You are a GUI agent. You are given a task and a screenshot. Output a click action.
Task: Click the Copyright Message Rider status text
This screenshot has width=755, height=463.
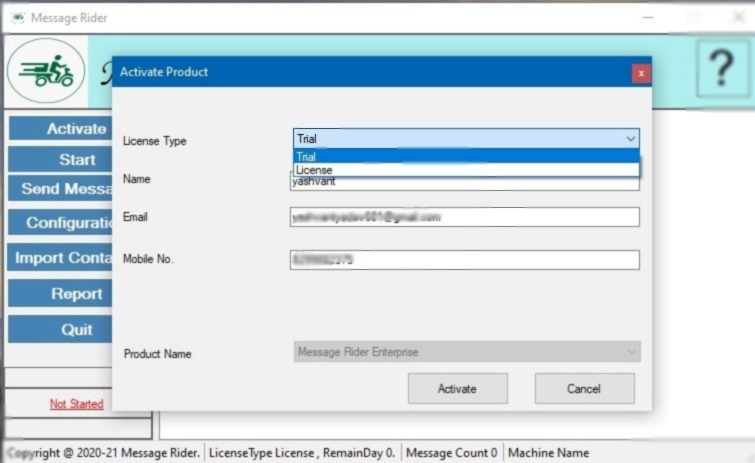[x=104, y=453]
